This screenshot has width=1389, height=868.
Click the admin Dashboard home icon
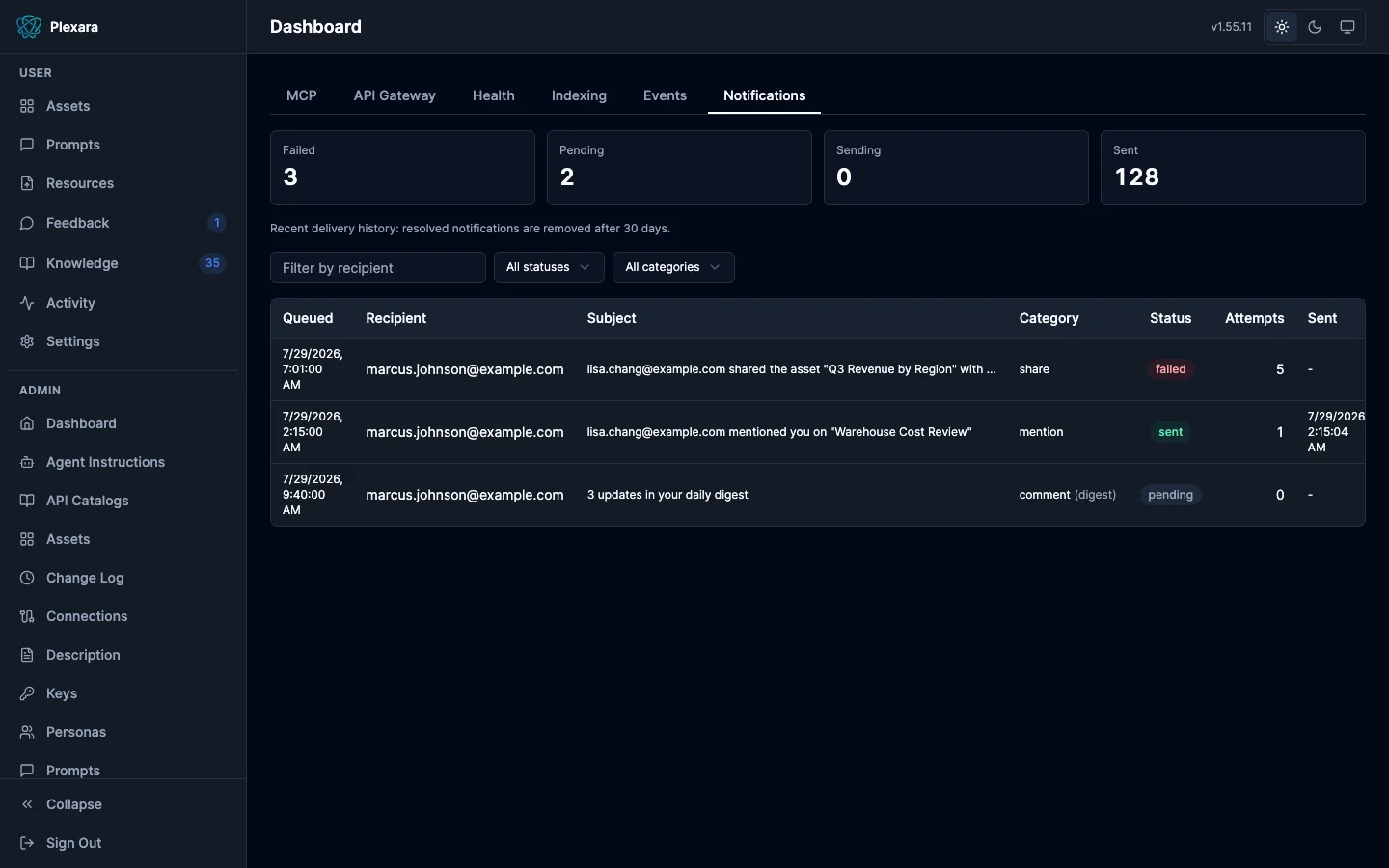click(27, 423)
